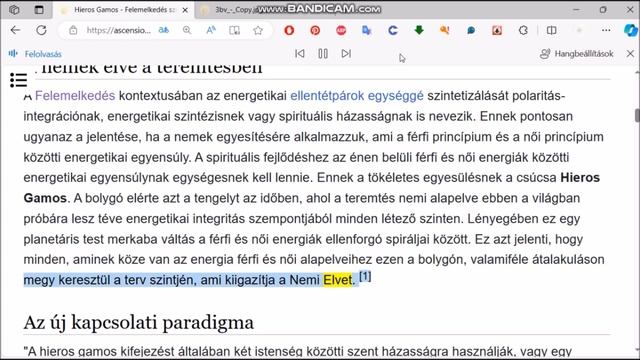
Task: View site information lock icon
Action: point(73,30)
